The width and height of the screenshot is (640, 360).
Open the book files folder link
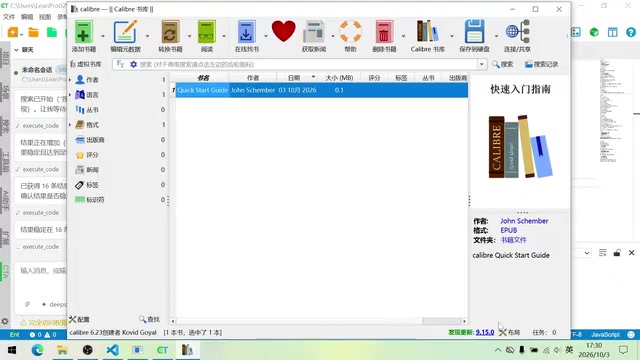(513, 240)
